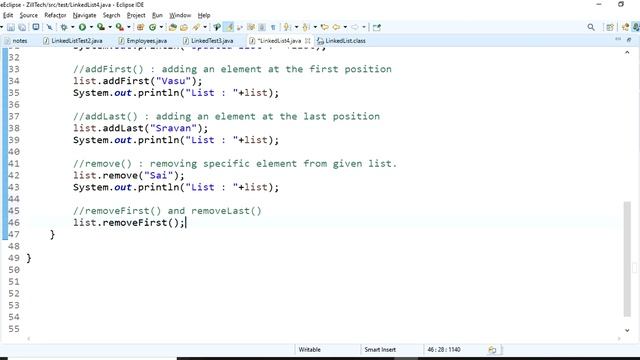Click the Writable status entry
This screenshot has width=640, height=360.
click(309, 350)
